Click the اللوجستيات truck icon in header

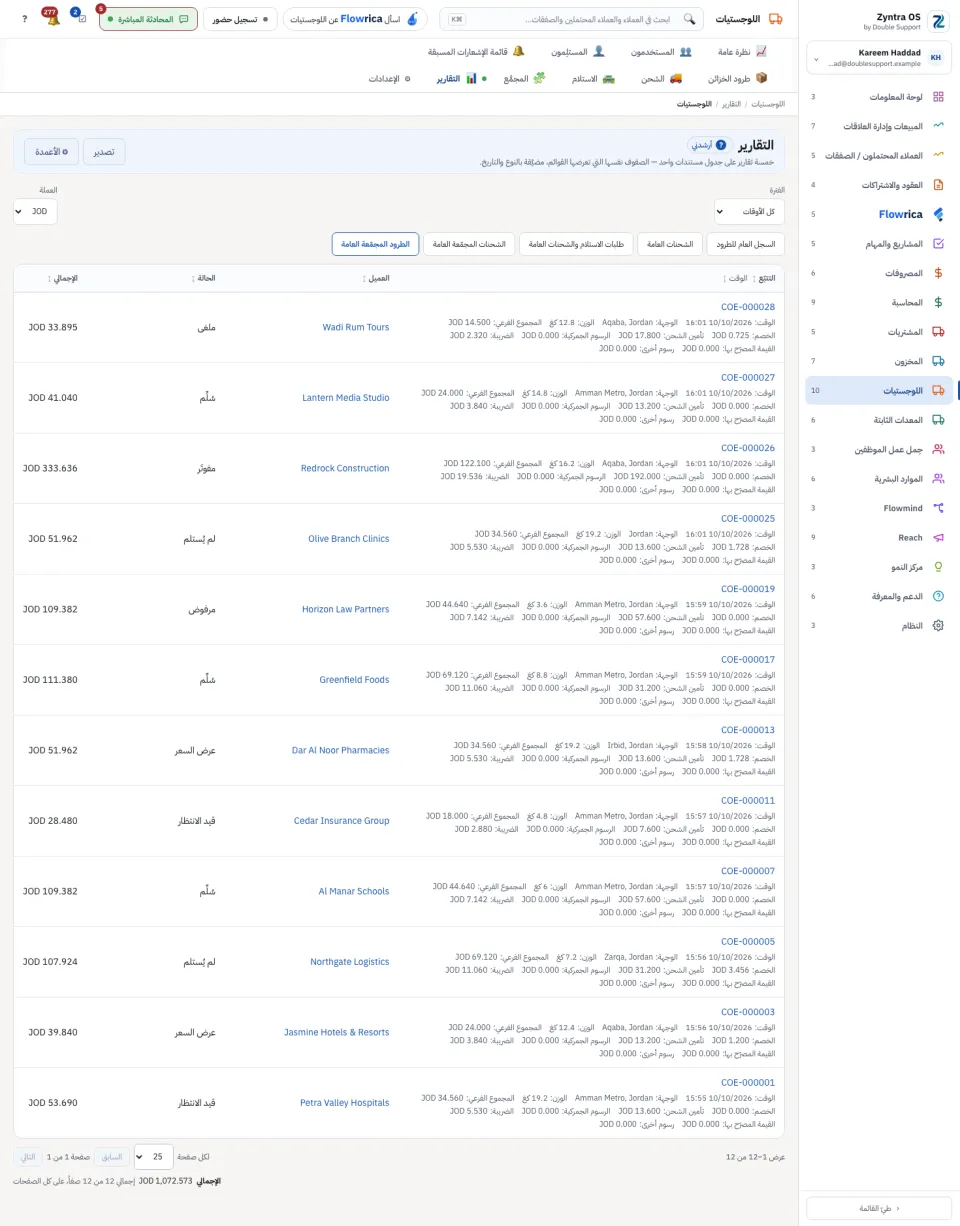coord(777,19)
